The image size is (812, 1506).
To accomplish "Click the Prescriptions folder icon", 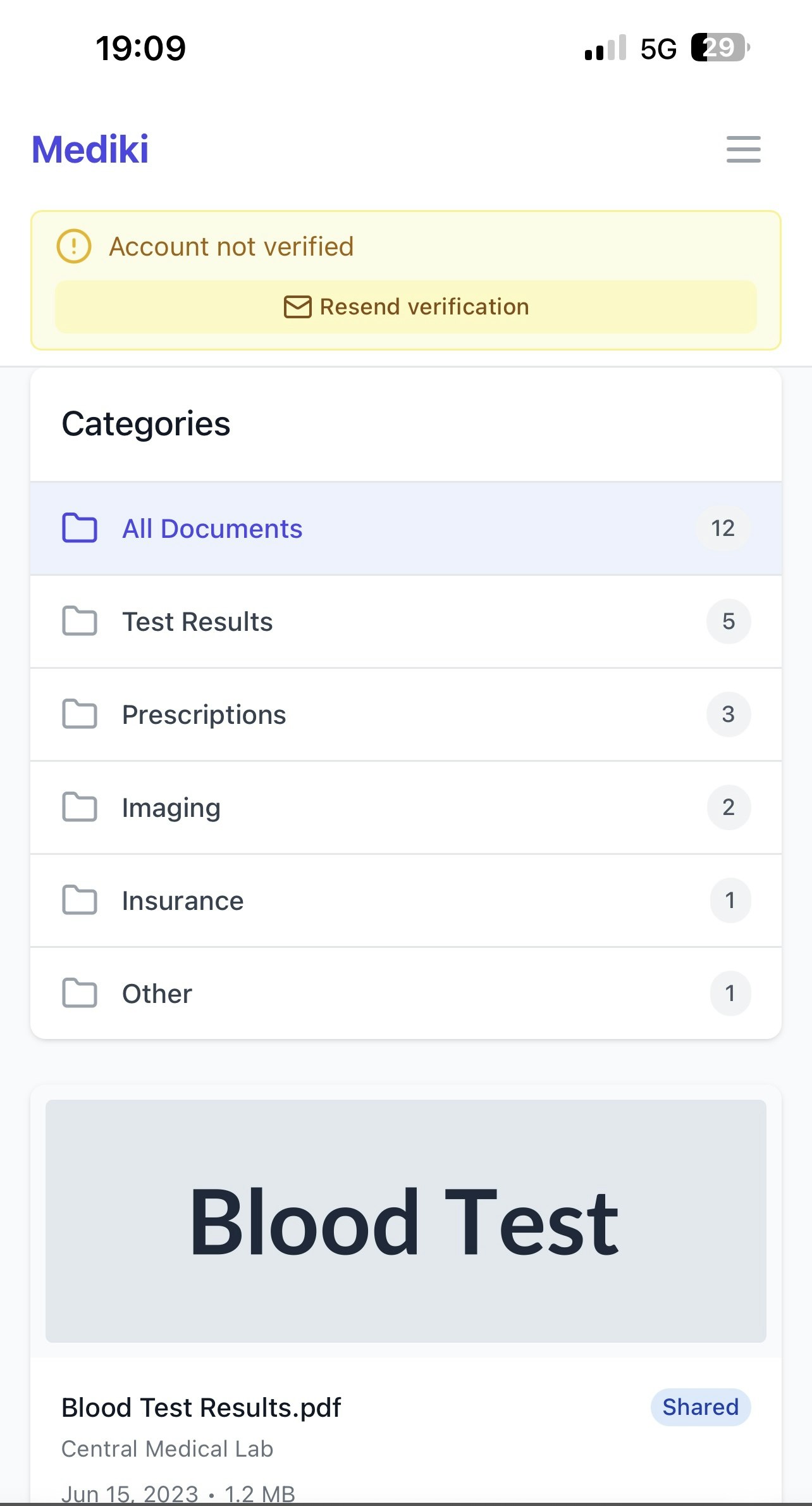I will pyautogui.click(x=80, y=714).
